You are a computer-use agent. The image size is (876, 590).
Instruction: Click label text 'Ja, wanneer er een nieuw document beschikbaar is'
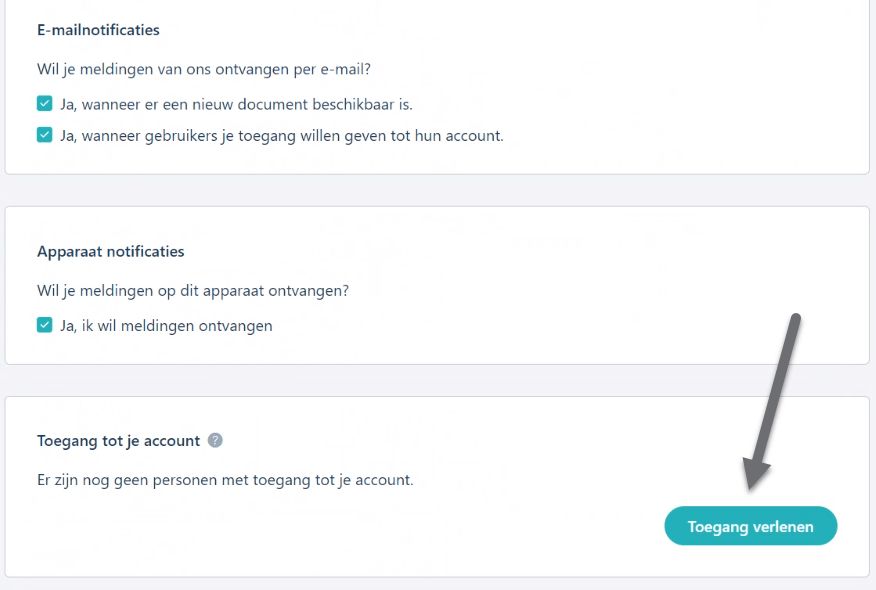236,104
